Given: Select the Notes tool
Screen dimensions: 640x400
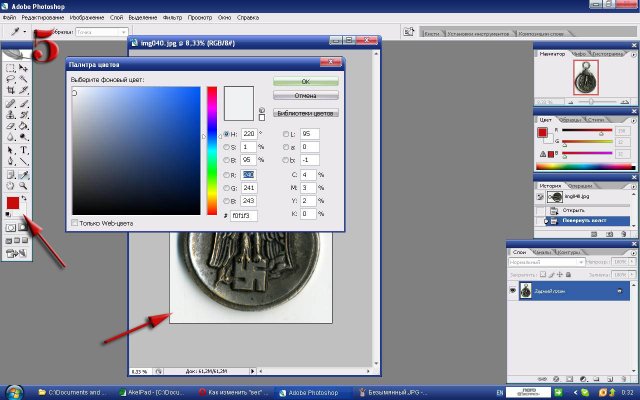Looking at the screenshot, I should (11, 175).
